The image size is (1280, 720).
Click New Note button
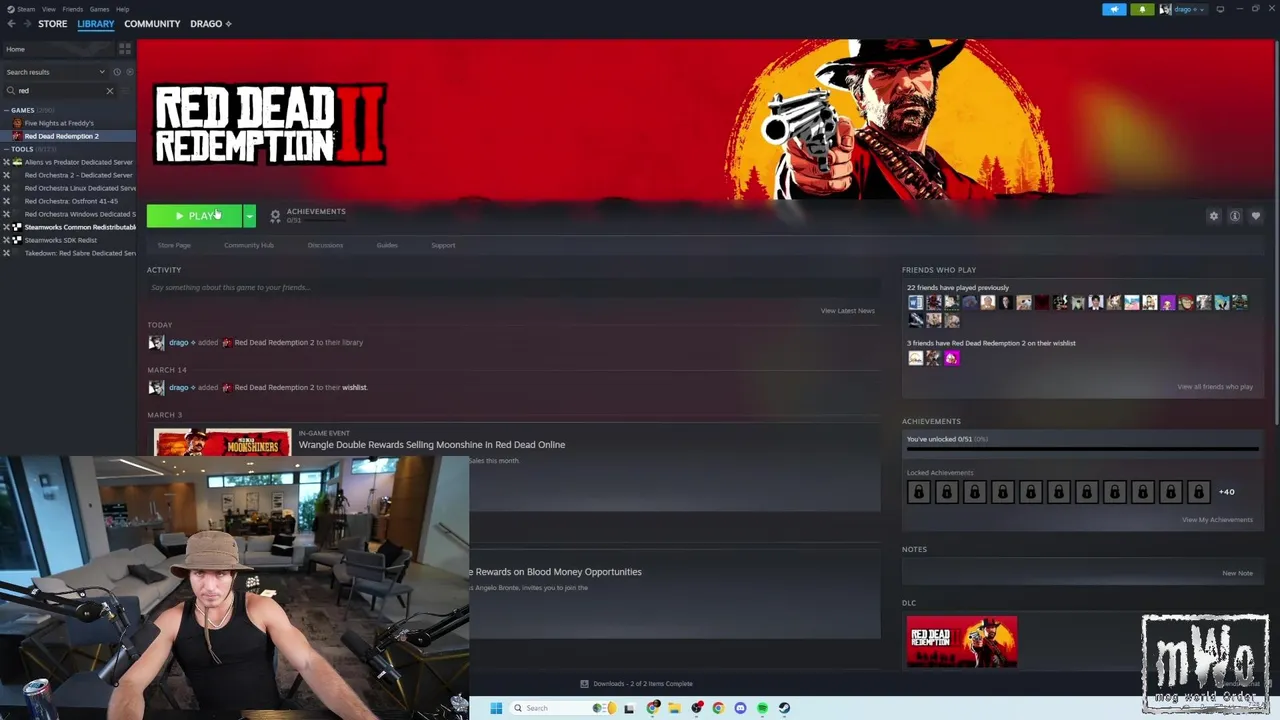(1237, 574)
